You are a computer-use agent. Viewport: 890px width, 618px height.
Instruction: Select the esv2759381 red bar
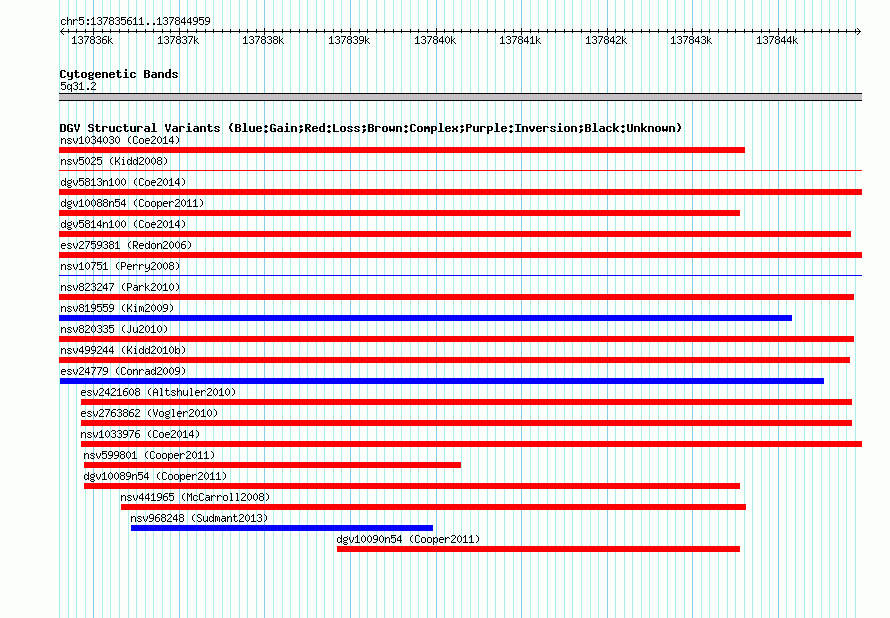coord(460,255)
